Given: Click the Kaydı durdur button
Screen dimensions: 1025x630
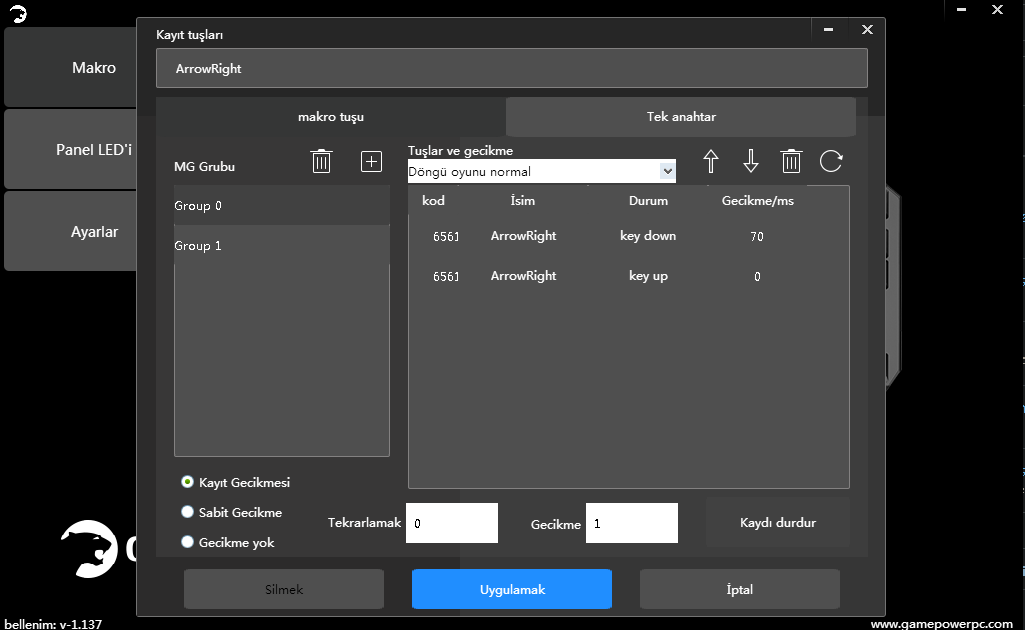Looking at the screenshot, I should point(778,522).
